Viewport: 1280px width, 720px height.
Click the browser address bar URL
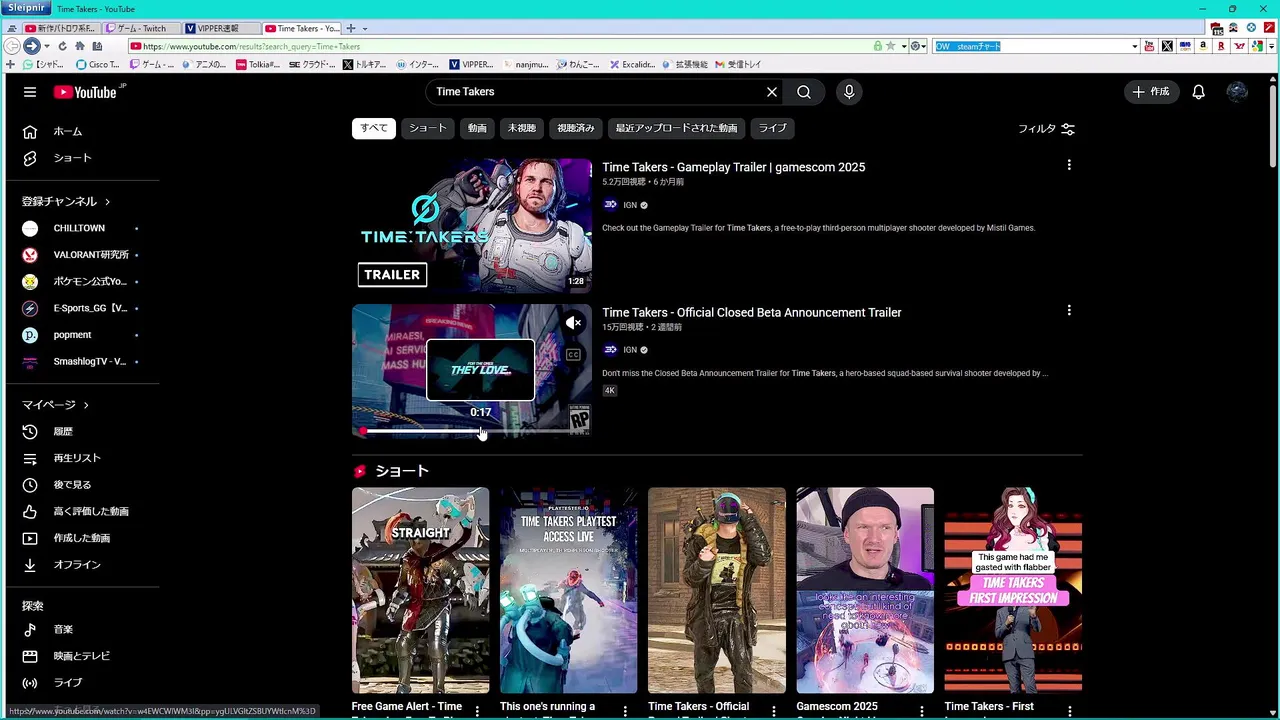click(x=500, y=46)
